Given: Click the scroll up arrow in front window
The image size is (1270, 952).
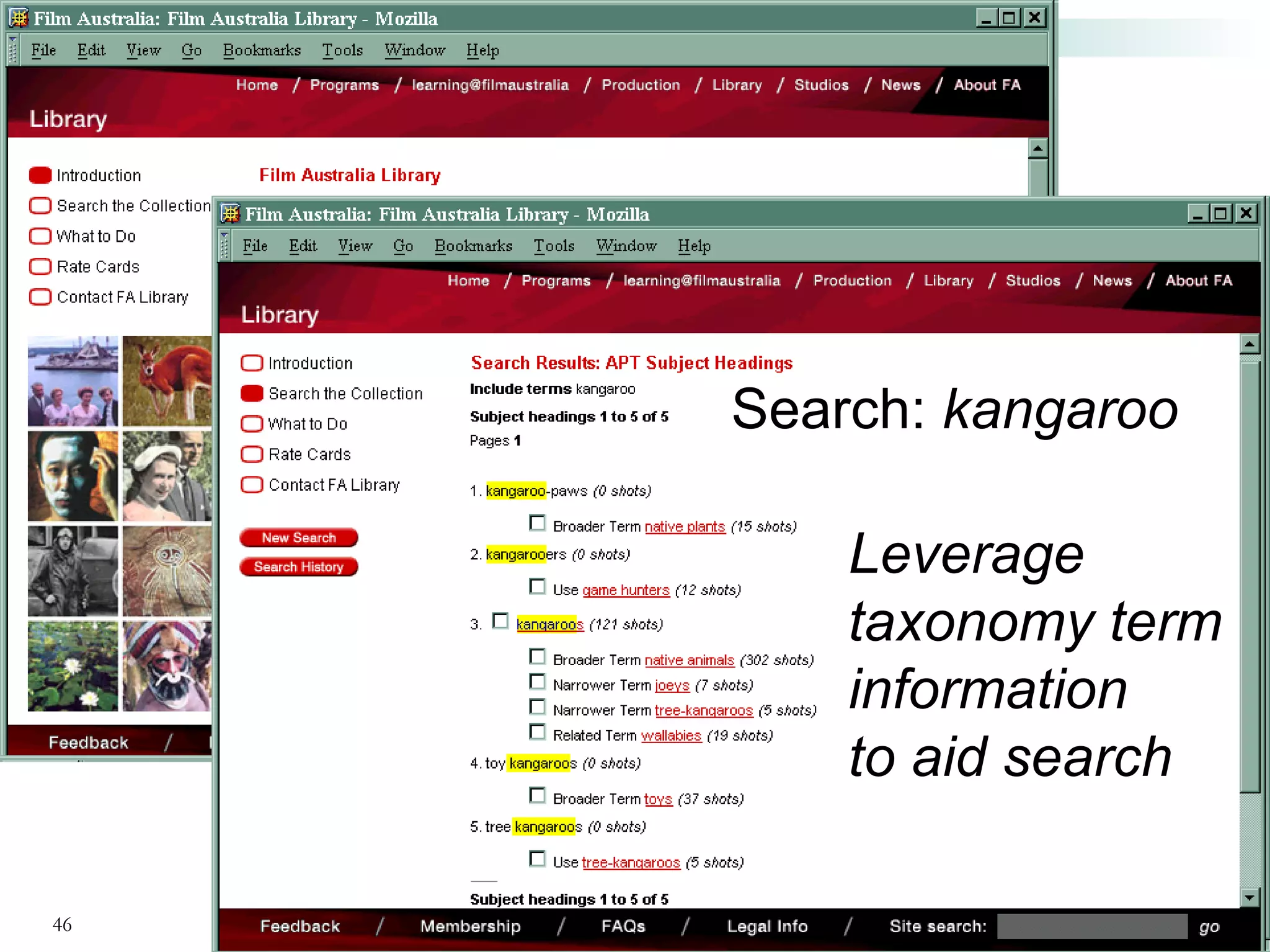Looking at the screenshot, I should coord(1249,344).
